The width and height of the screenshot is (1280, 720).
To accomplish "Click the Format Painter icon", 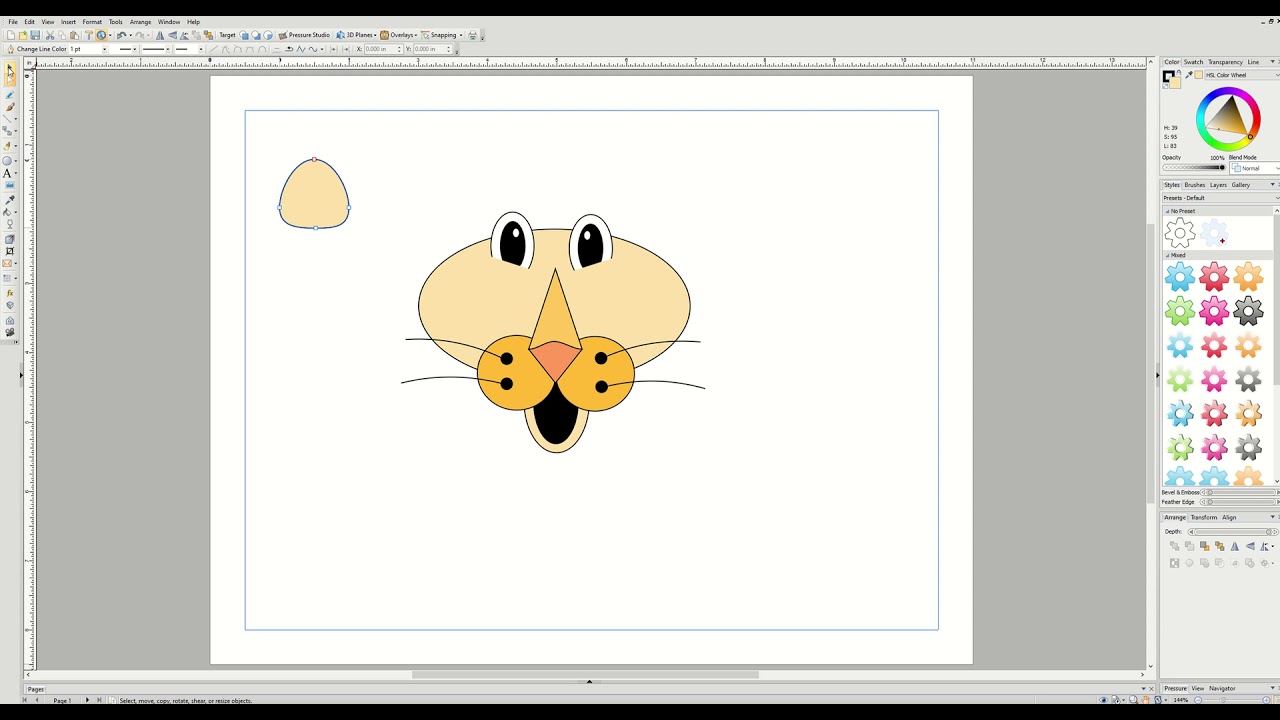I will [x=89, y=35].
